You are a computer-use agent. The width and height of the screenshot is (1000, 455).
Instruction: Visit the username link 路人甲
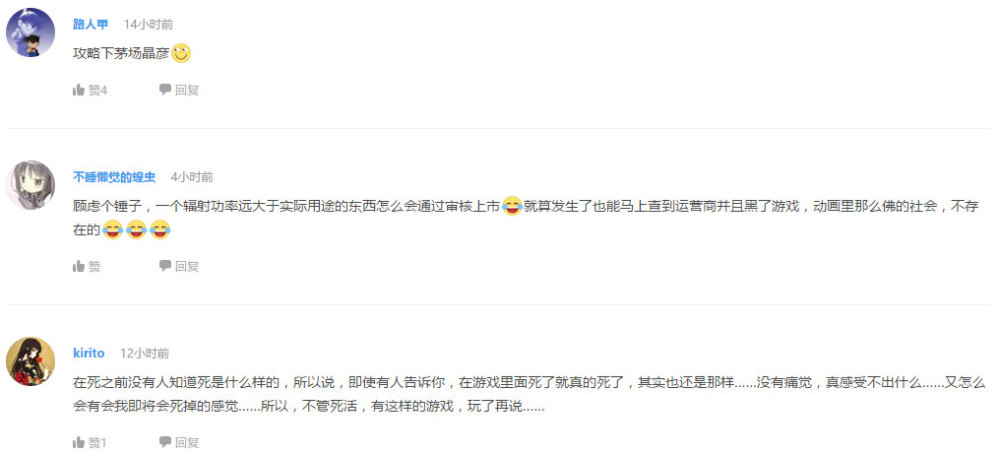[x=91, y=25]
